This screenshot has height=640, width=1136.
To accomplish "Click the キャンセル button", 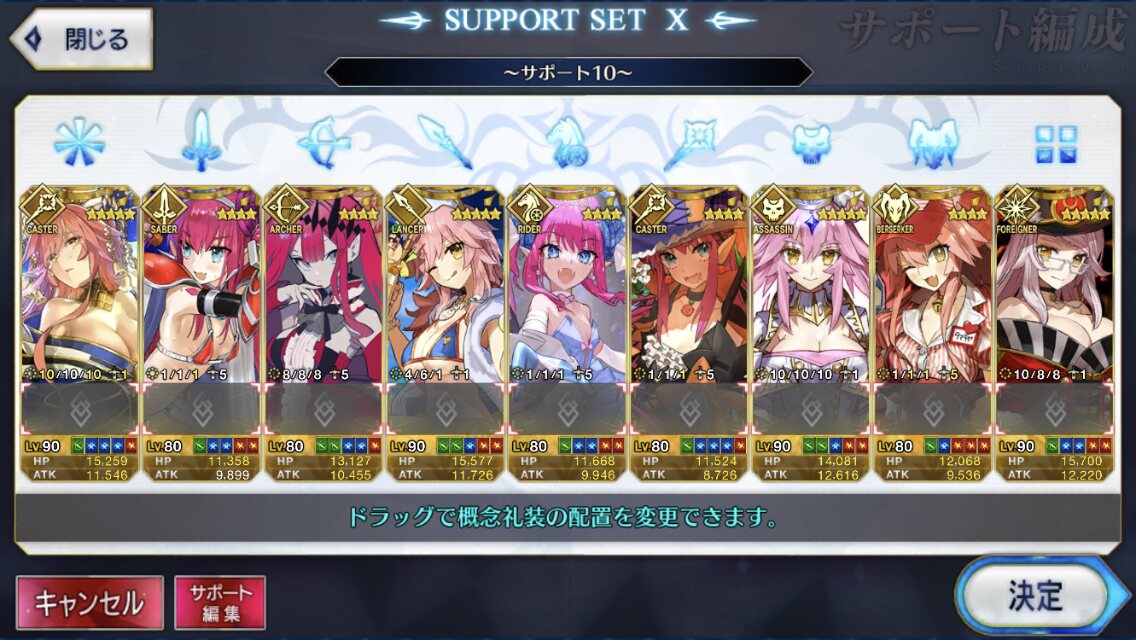I will [90, 602].
